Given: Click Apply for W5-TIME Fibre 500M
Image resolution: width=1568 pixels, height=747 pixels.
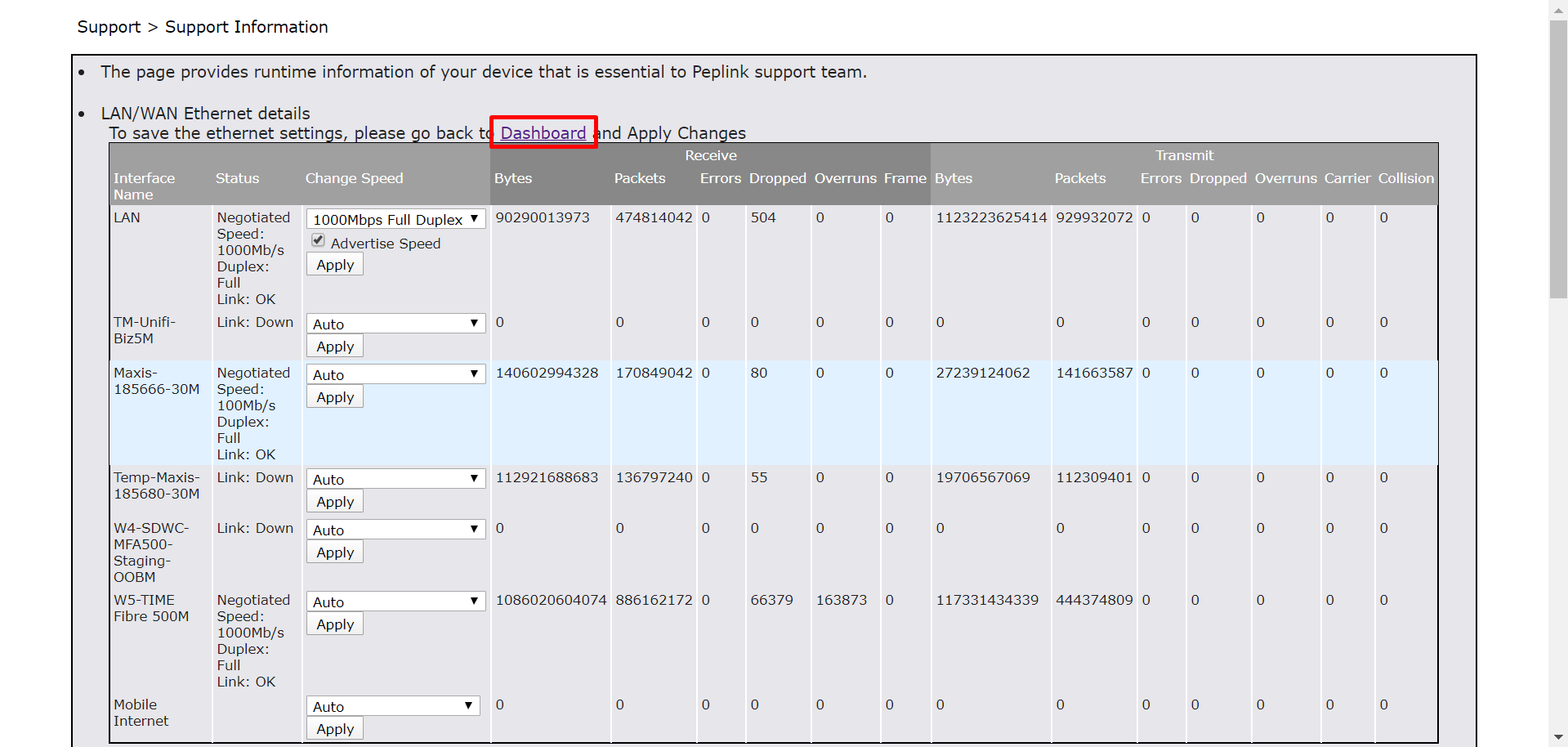Looking at the screenshot, I should 335,624.
